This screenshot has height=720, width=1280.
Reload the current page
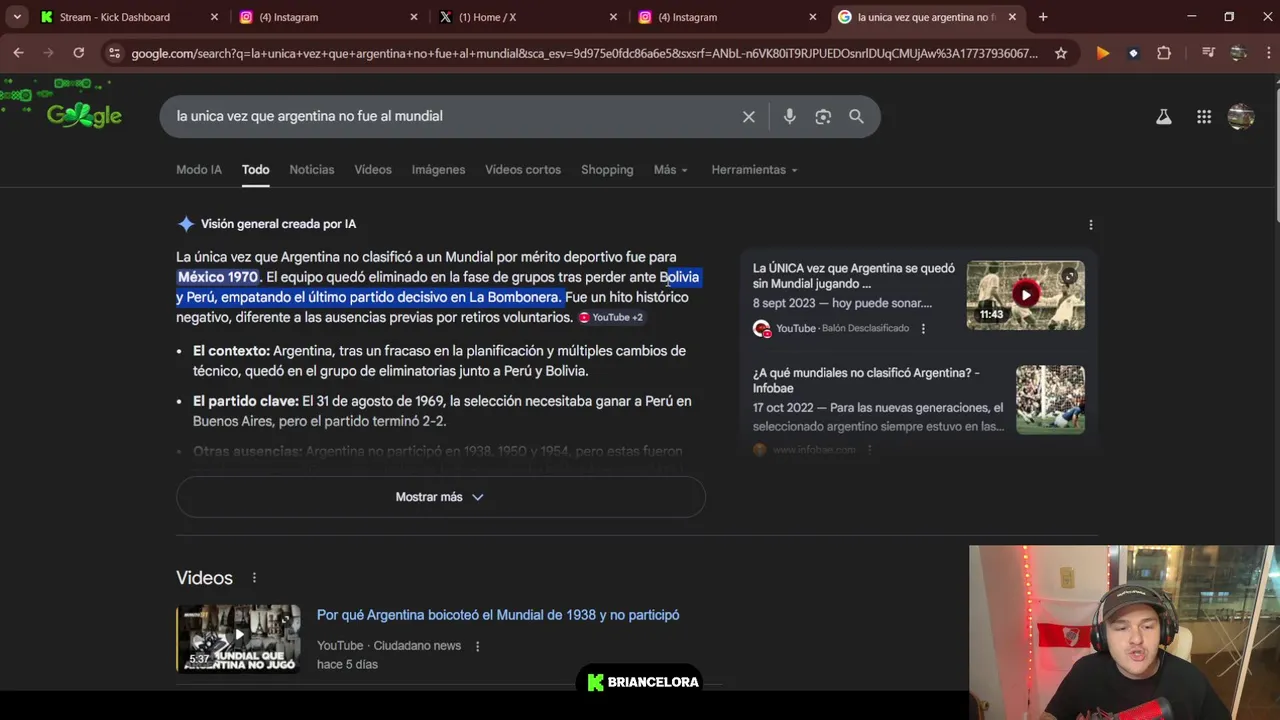click(x=79, y=53)
